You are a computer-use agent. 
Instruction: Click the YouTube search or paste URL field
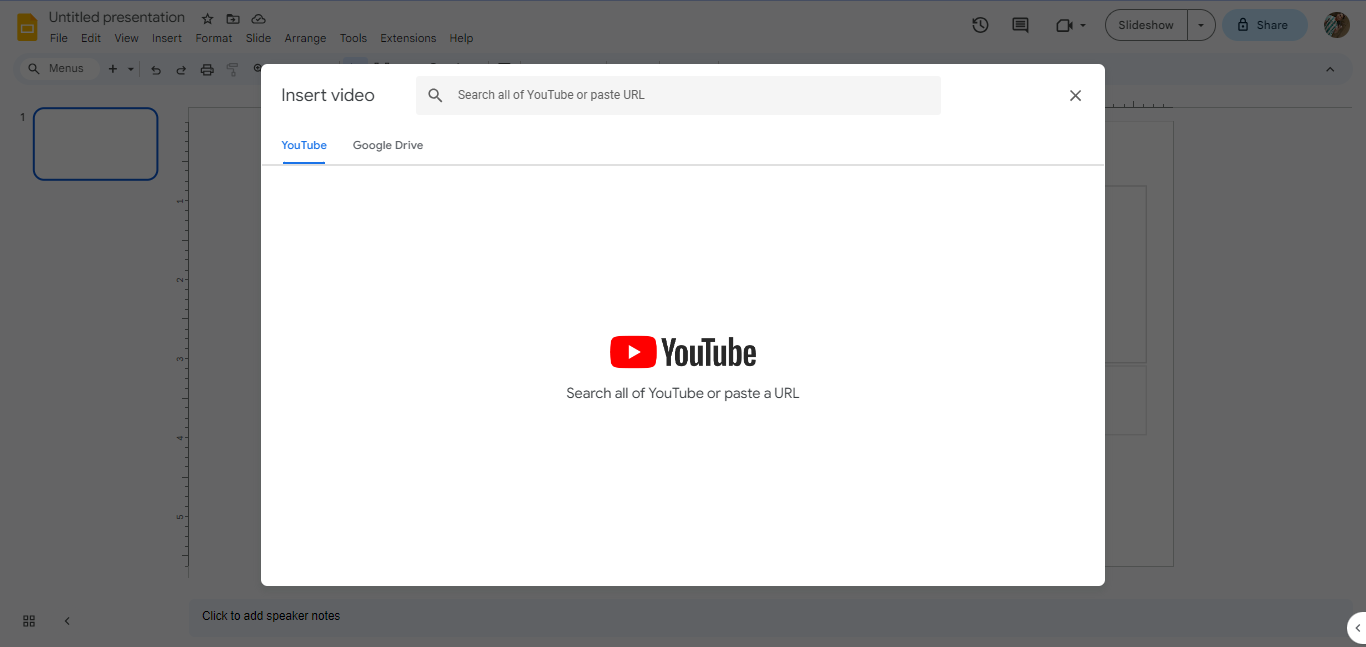[678, 95]
